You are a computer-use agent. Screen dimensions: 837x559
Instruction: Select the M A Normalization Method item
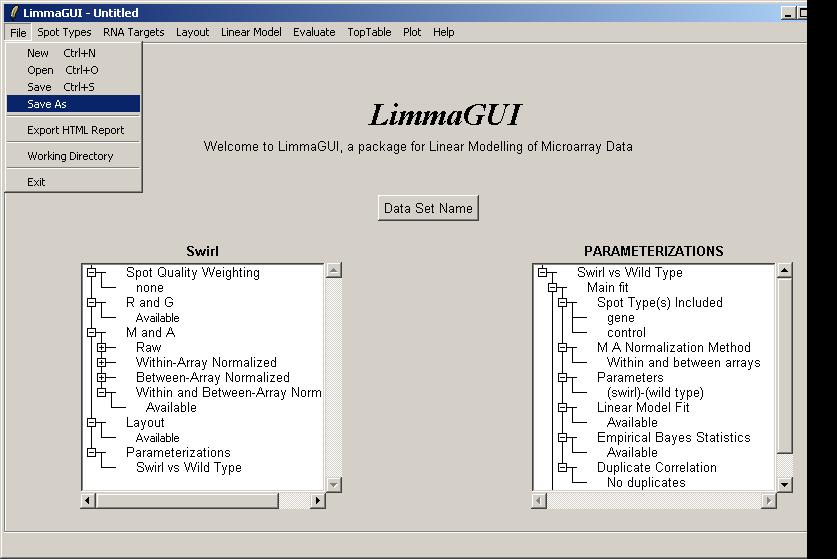pos(673,347)
